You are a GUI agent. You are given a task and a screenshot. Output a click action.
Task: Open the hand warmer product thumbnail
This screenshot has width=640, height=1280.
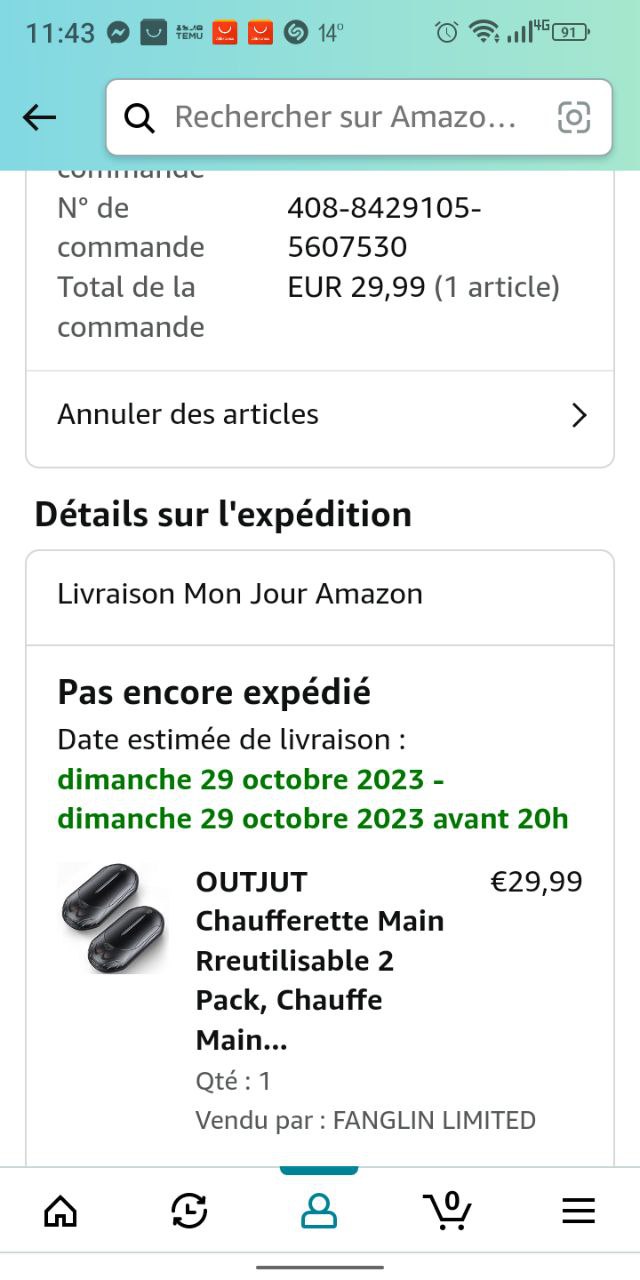tap(112, 918)
